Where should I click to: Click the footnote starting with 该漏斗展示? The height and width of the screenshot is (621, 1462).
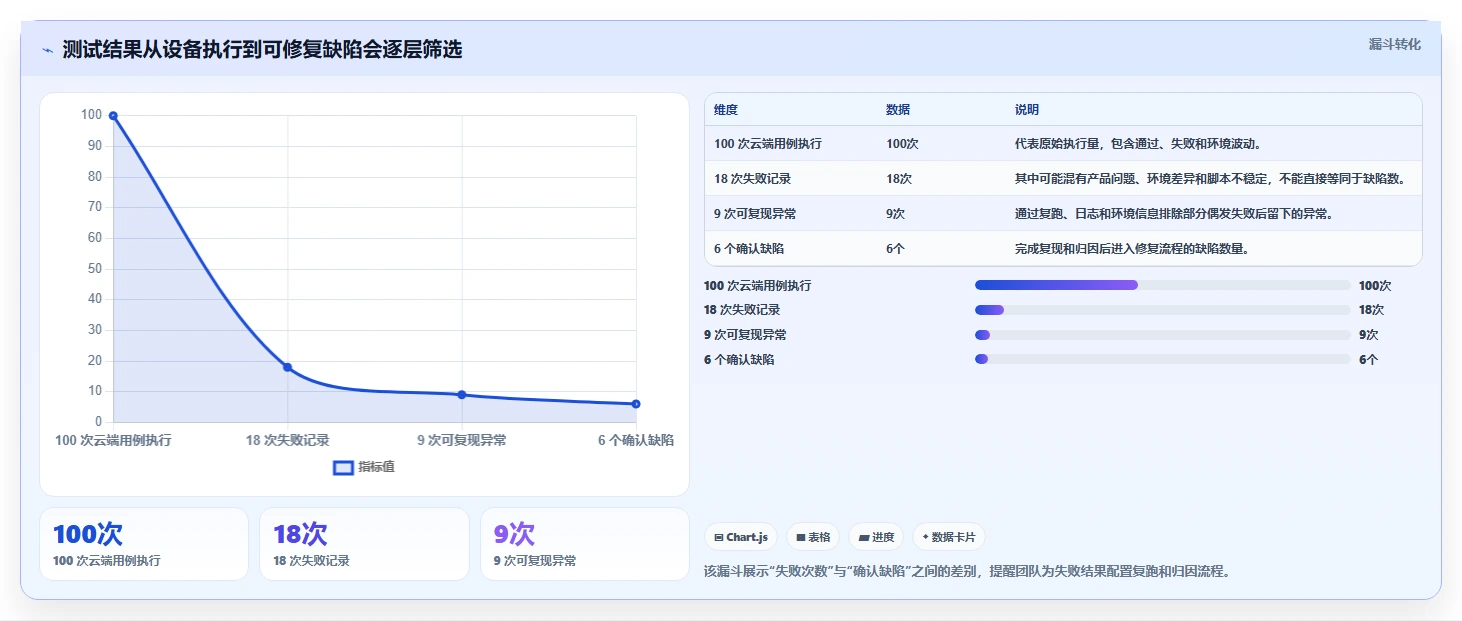click(x=967, y=572)
